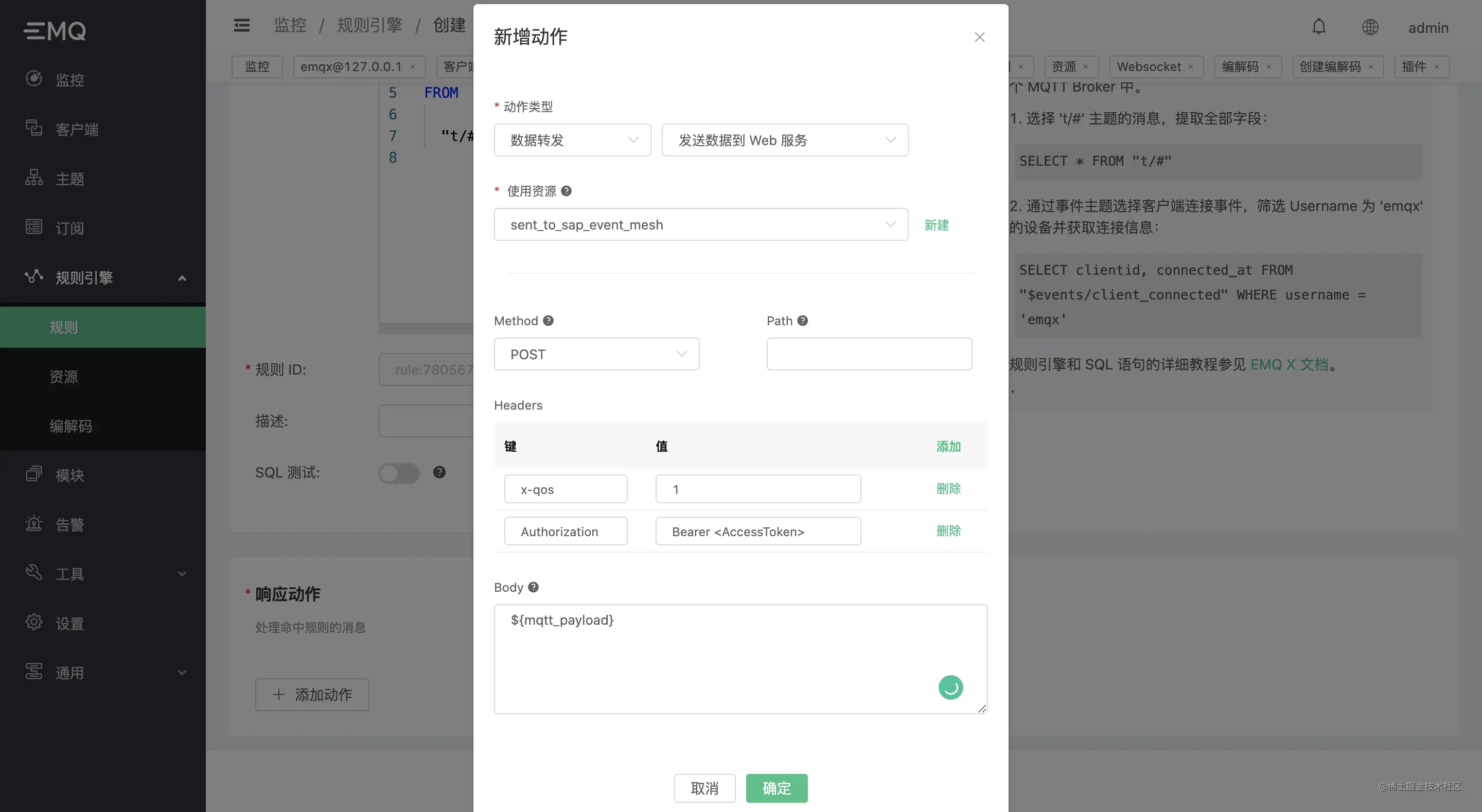Delete the Authorization header row
The width and height of the screenshot is (1482, 812).
(949, 531)
